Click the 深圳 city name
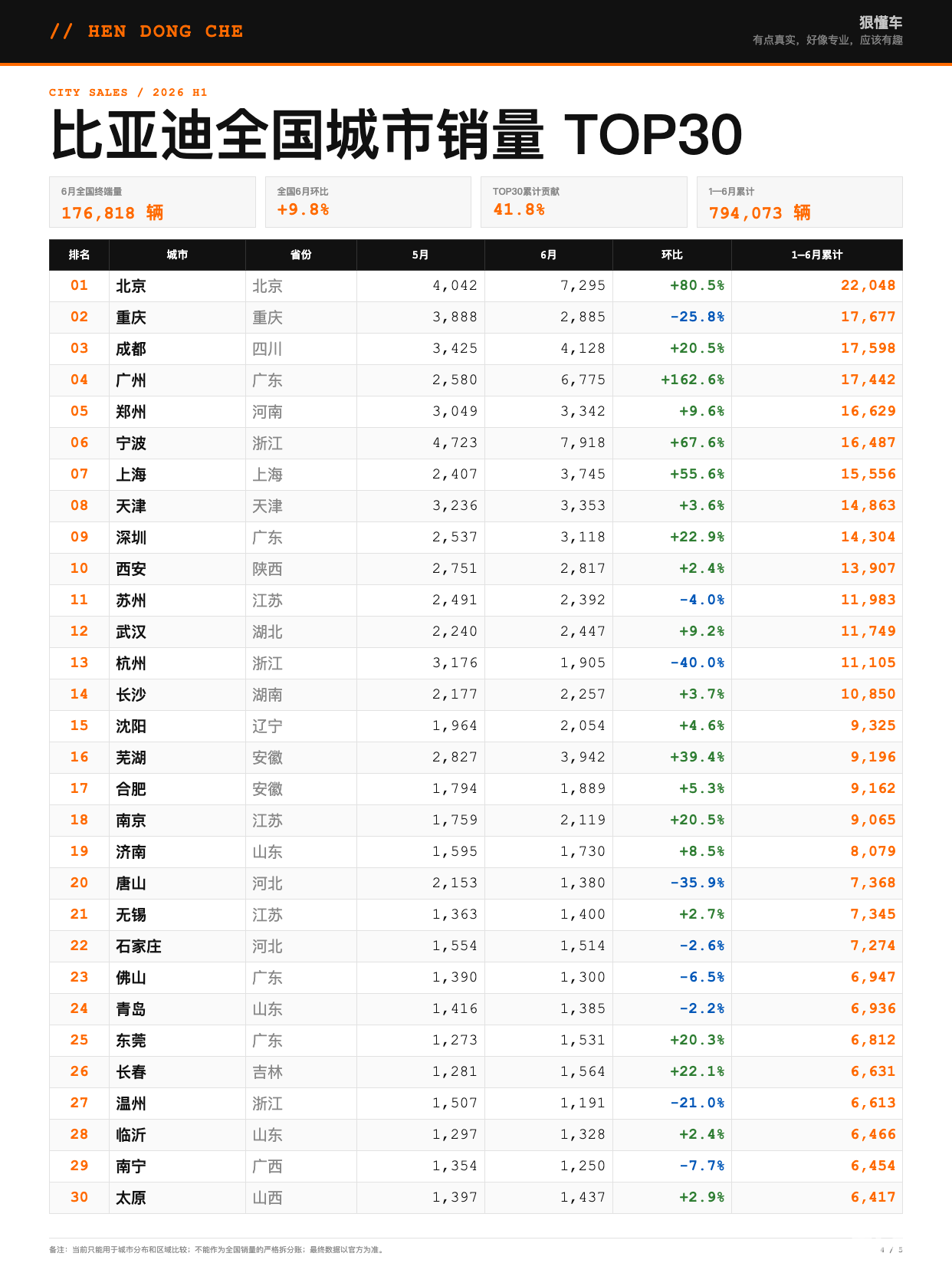The height and width of the screenshot is (1273, 952). pyautogui.click(x=131, y=538)
